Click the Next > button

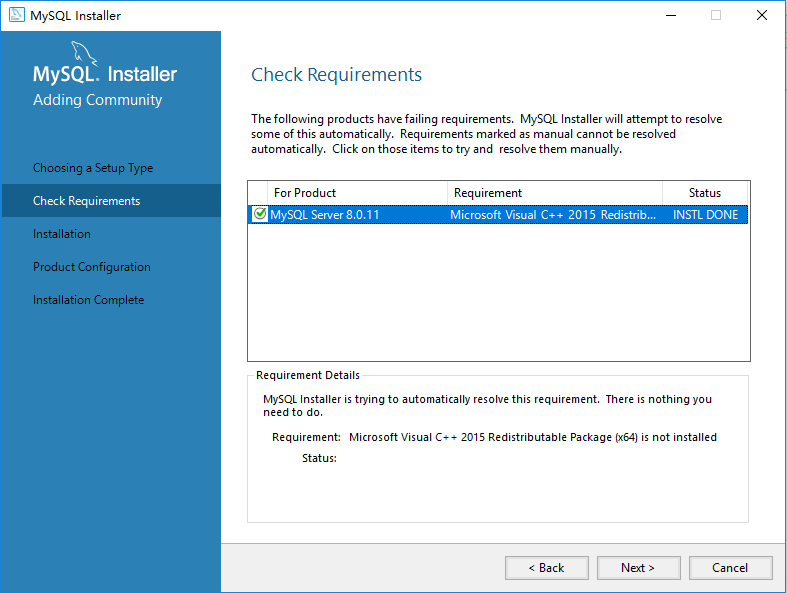638,568
